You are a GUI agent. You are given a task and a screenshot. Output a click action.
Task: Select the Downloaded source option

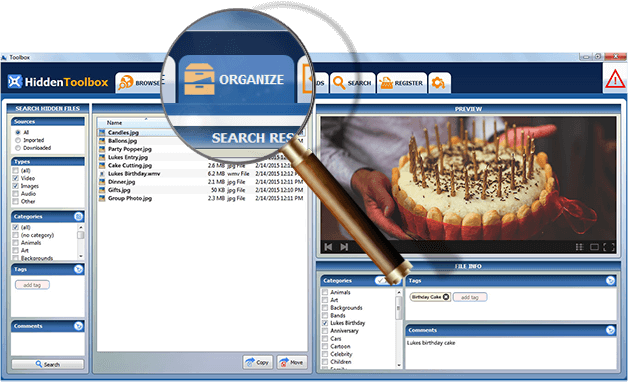pyautogui.click(x=18, y=148)
